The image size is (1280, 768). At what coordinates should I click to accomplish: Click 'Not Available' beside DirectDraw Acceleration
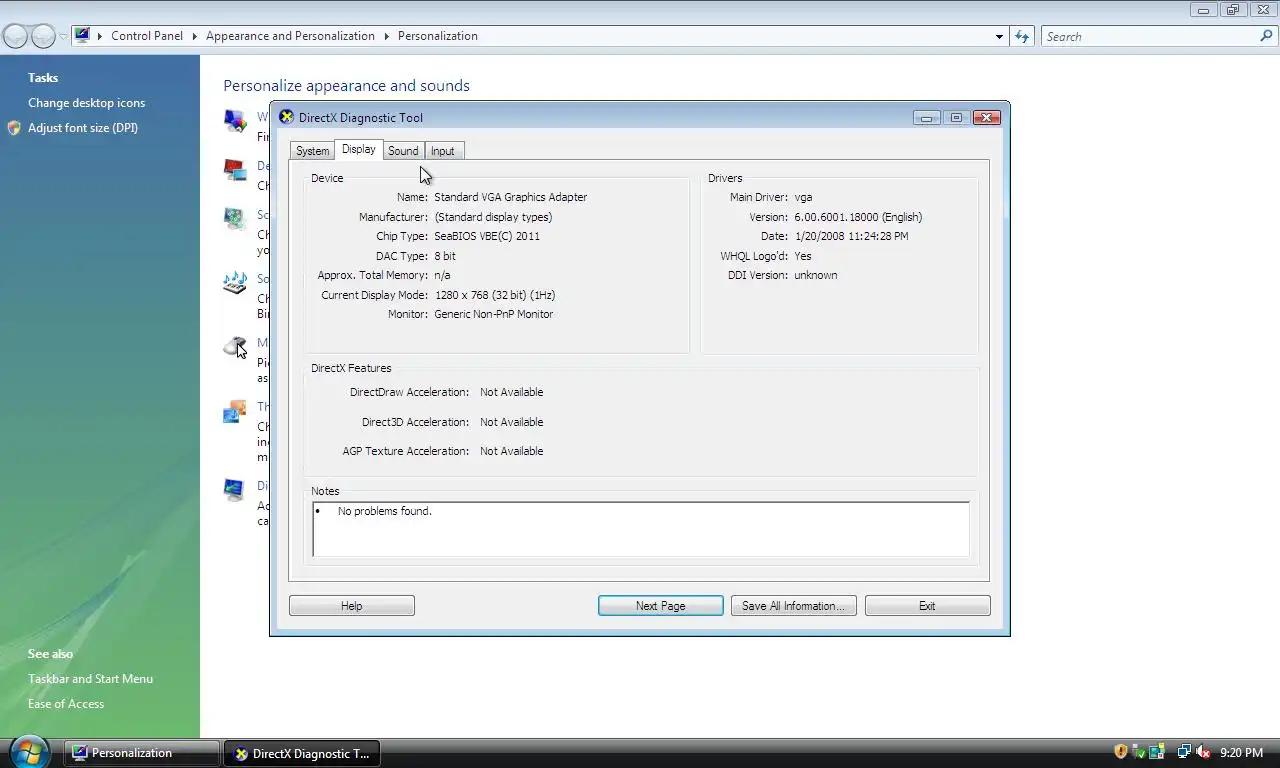[x=512, y=392]
